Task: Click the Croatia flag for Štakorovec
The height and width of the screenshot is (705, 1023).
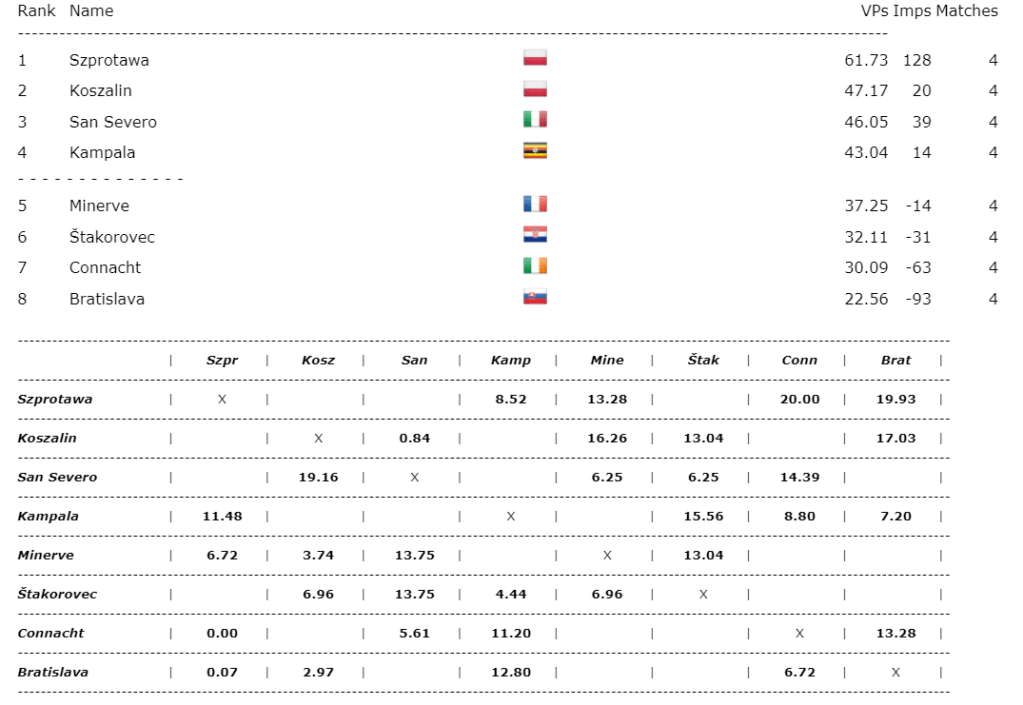Action: tap(535, 235)
